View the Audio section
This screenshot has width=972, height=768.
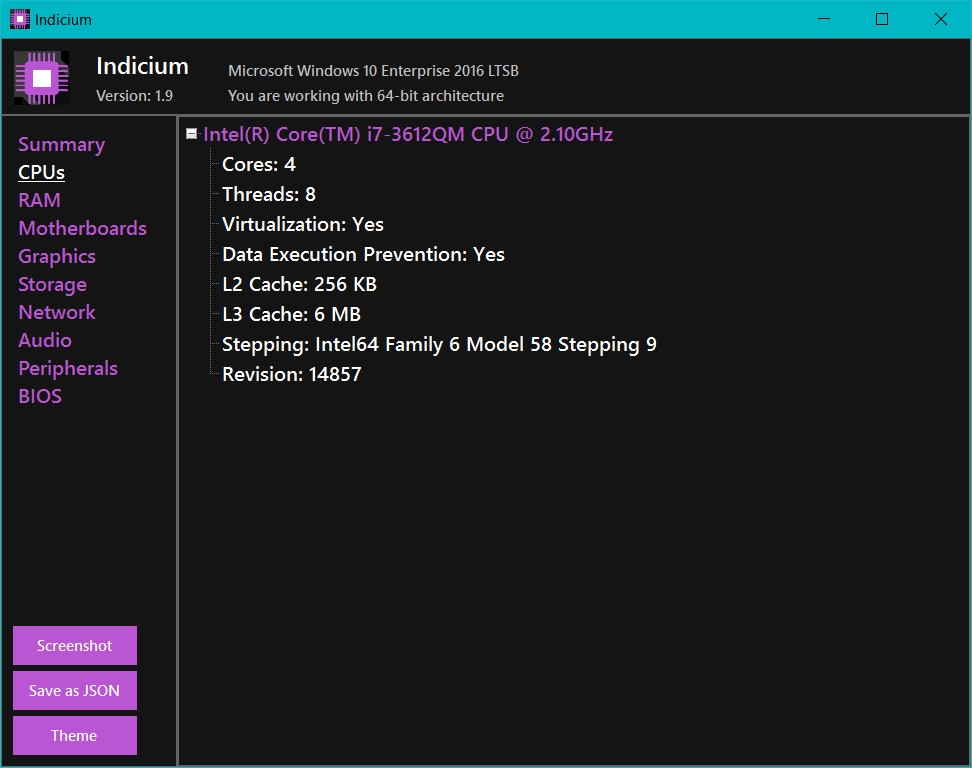coord(45,340)
